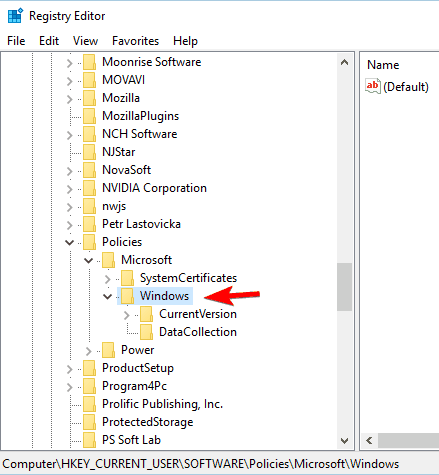439x475 pixels.
Task: Collapse the Microsoft key
Action: pyautogui.click(x=88, y=260)
